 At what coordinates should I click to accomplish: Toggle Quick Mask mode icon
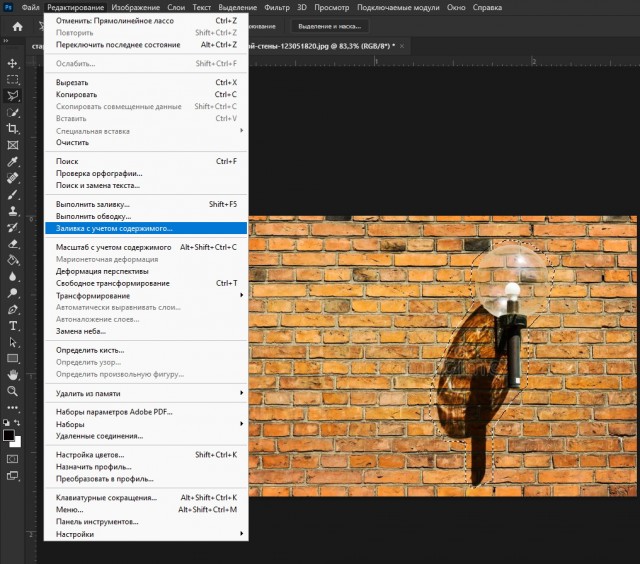point(13,458)
